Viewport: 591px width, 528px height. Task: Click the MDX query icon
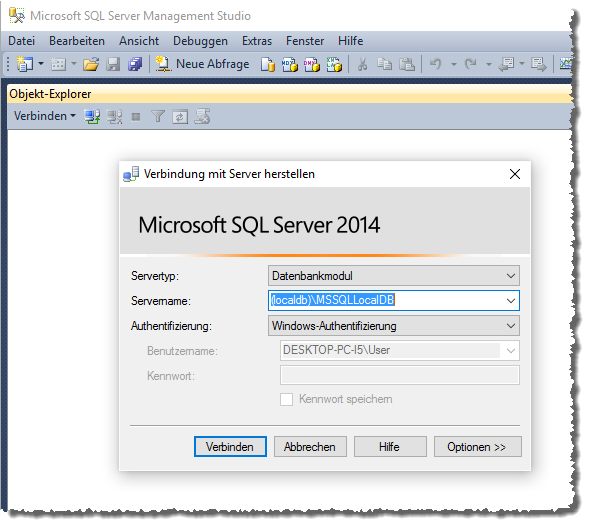click(x=290, y=64)
